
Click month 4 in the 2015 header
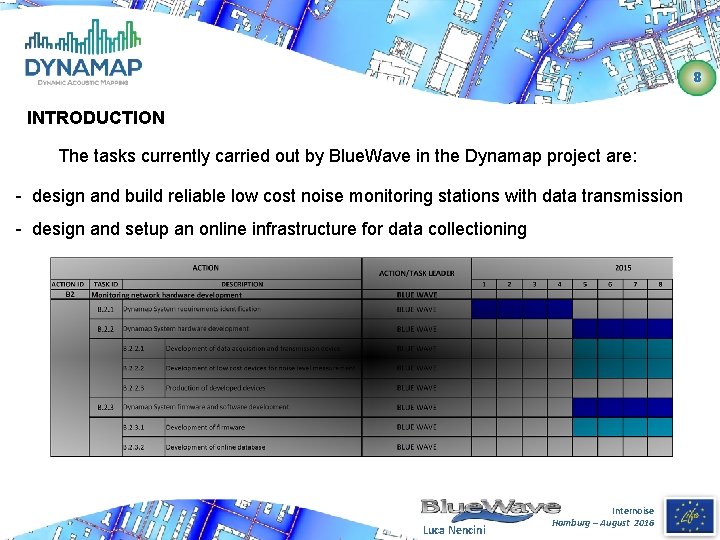tap(560, 284)
